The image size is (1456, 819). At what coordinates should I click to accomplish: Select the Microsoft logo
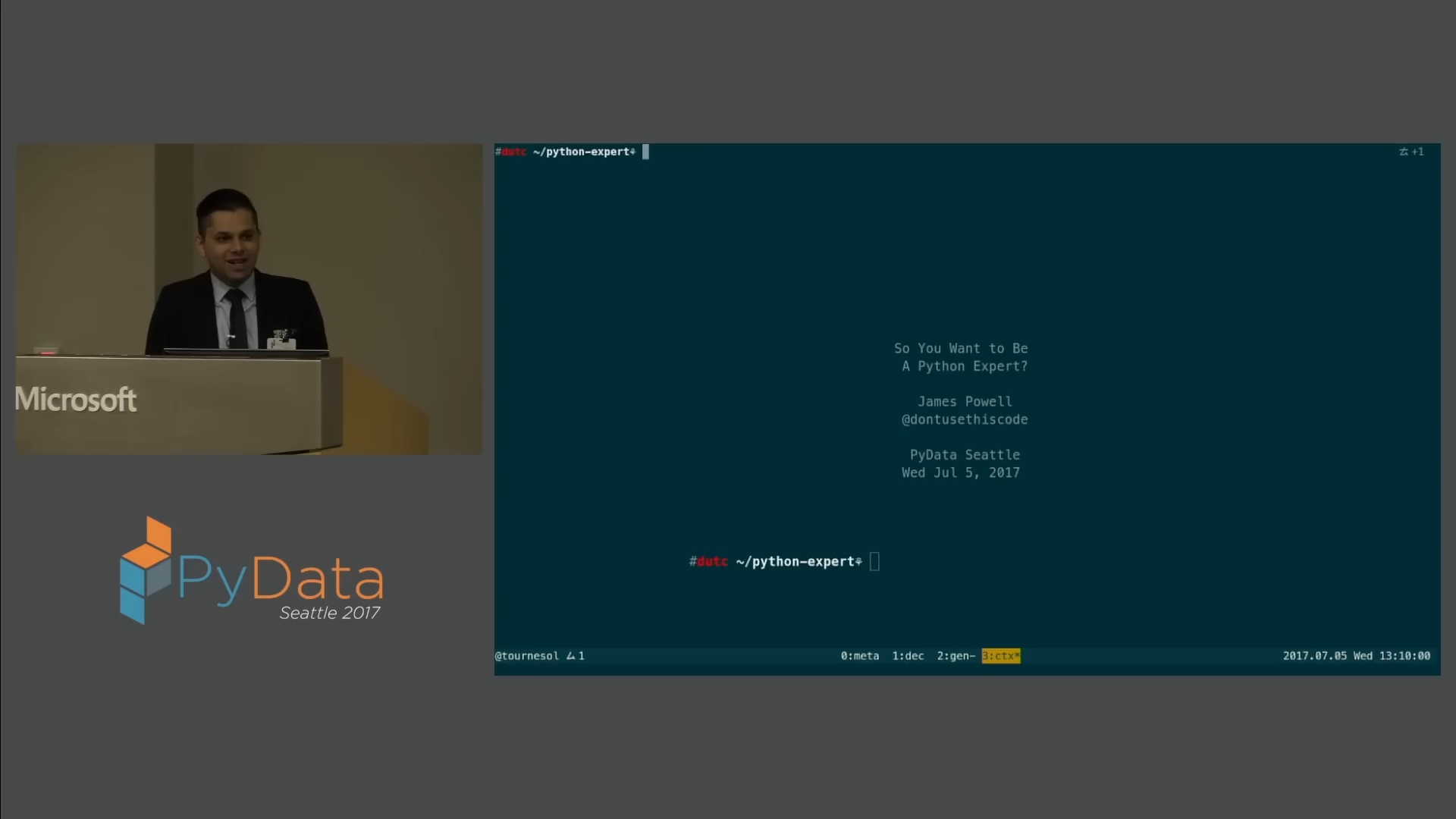76,400
